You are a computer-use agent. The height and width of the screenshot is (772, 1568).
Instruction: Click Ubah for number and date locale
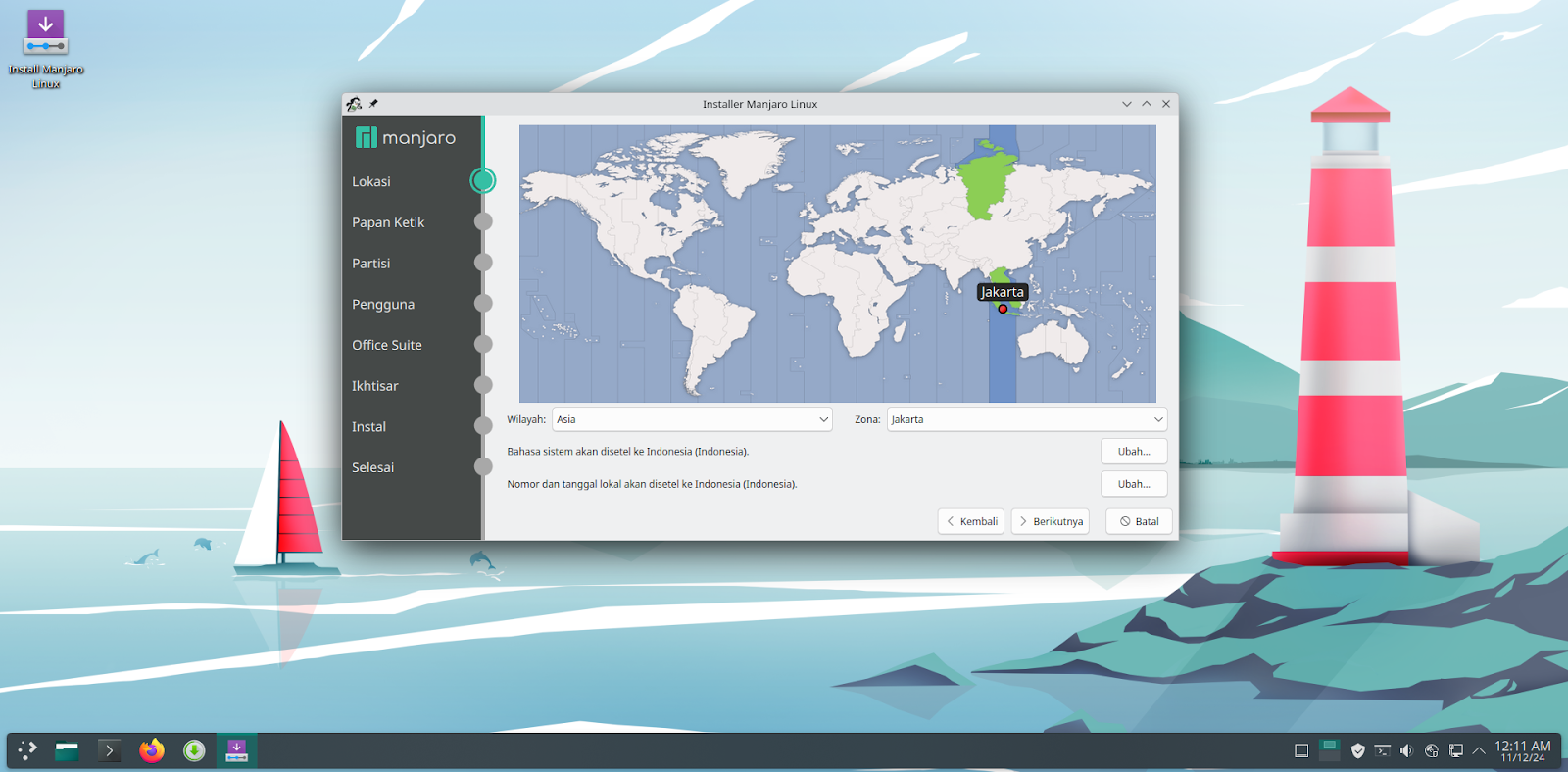pyautogui.click(x=1134, y=484)
